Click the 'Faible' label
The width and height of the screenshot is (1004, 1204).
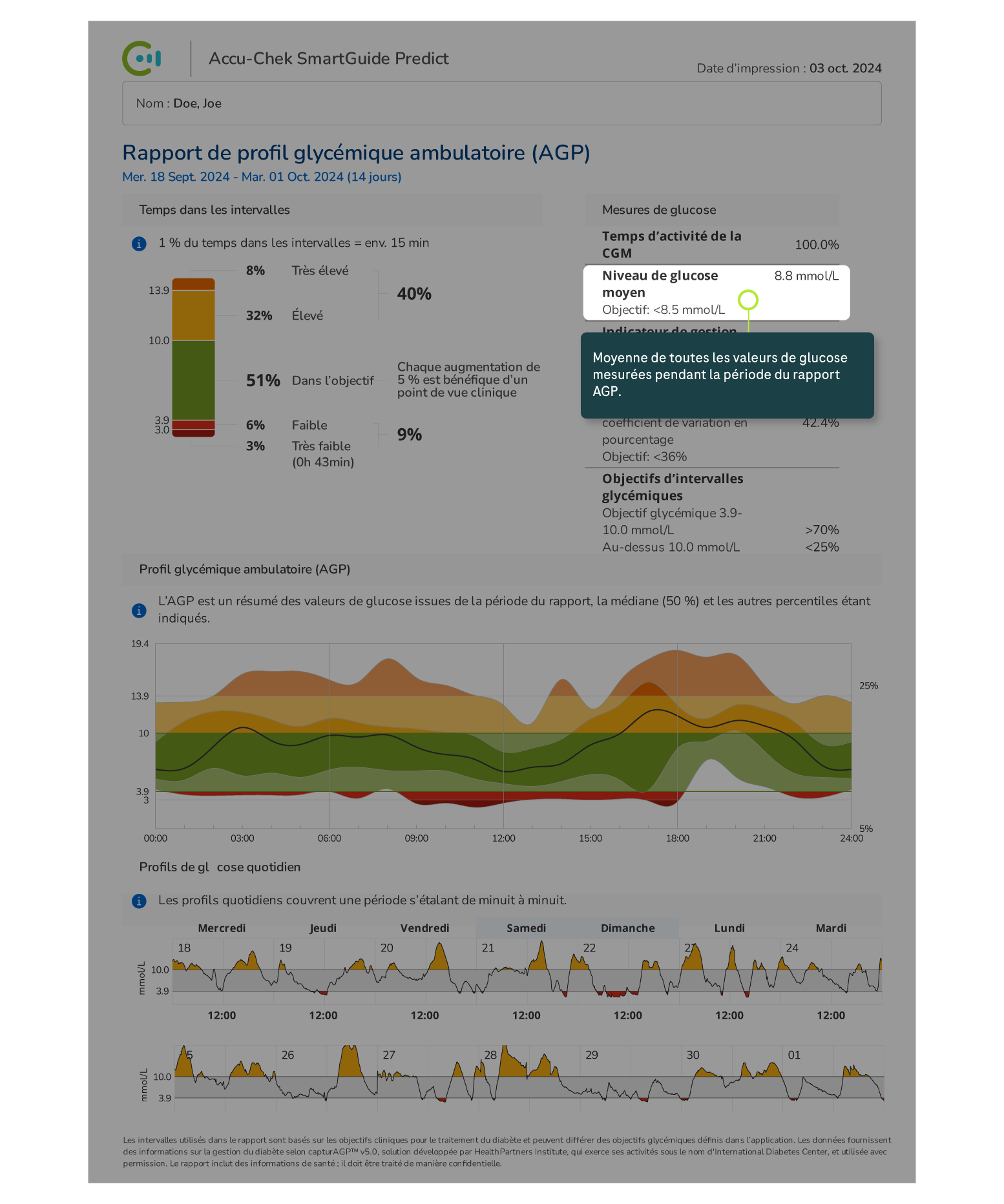coord(309,425)
